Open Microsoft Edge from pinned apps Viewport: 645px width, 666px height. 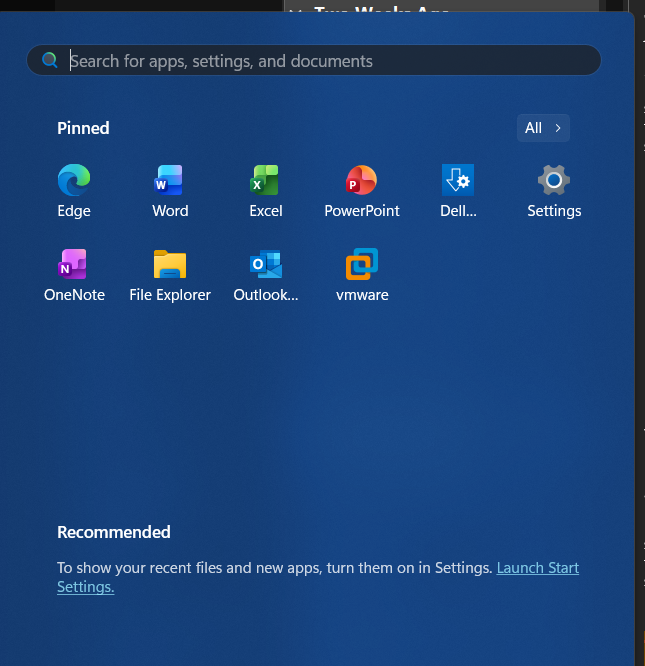(x=74, y=181)
